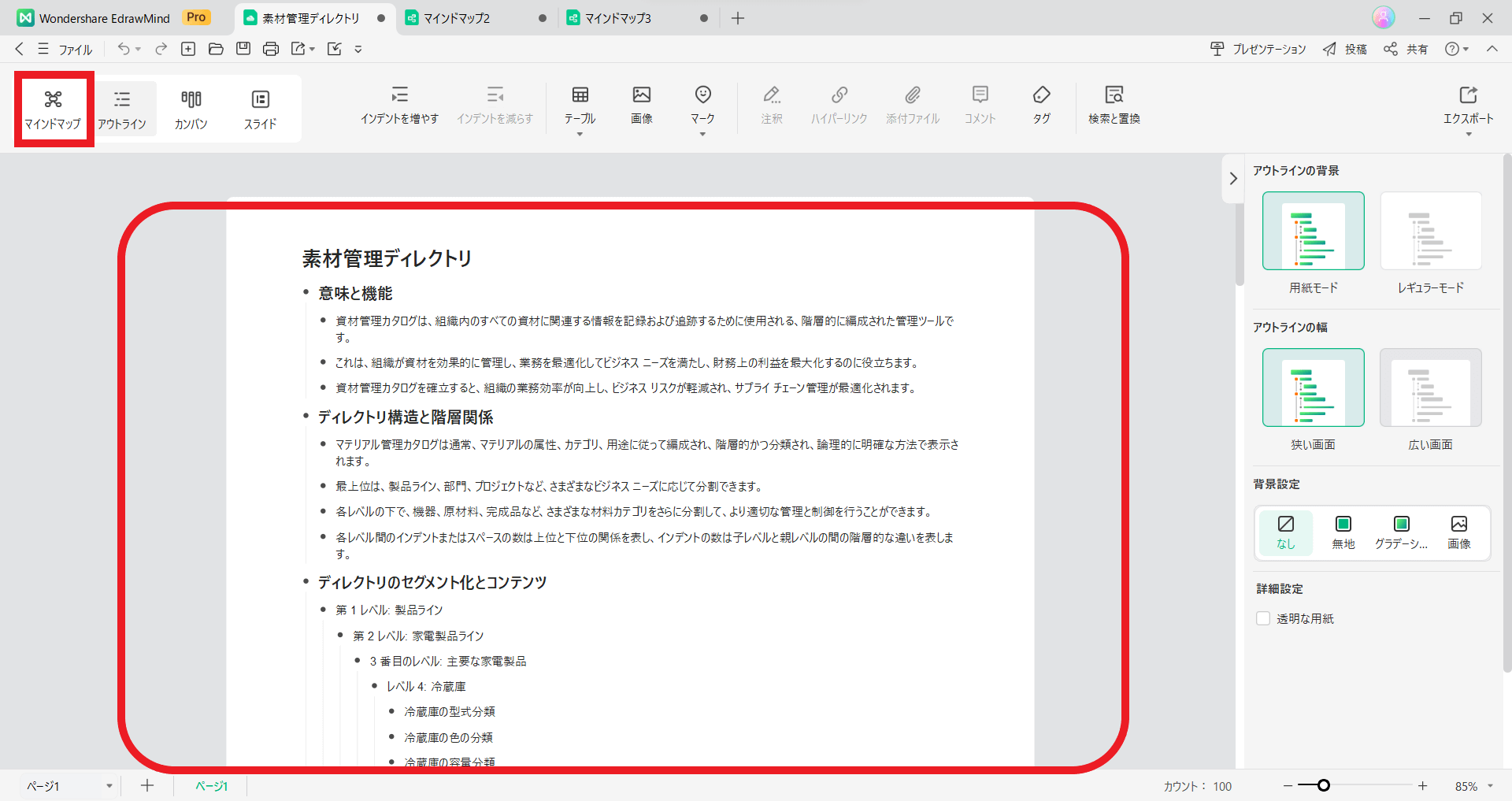Collapse the ribbon with up chevron

tap(1492, 49)
